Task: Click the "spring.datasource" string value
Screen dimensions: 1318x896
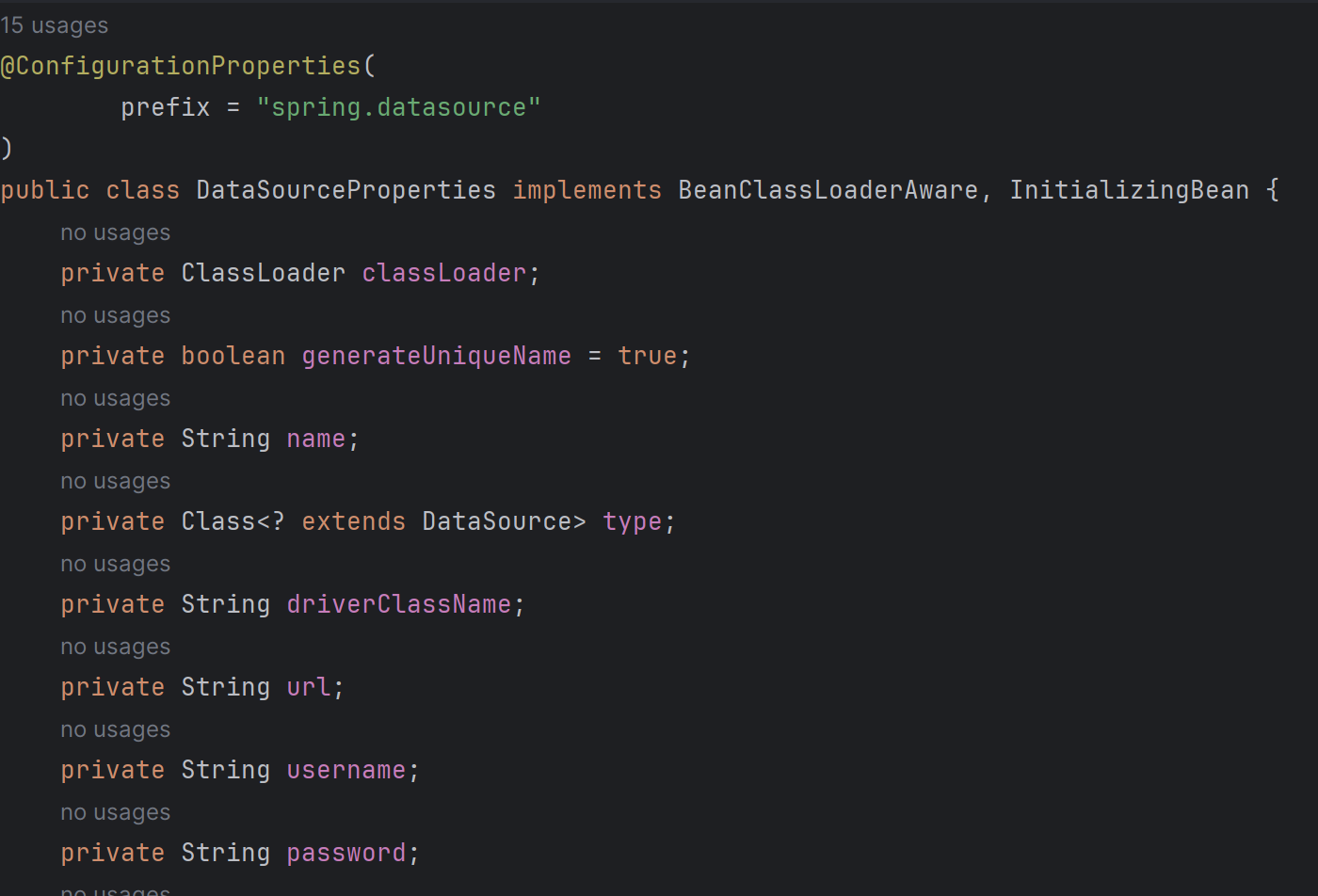Action: [x=398, y=107]
